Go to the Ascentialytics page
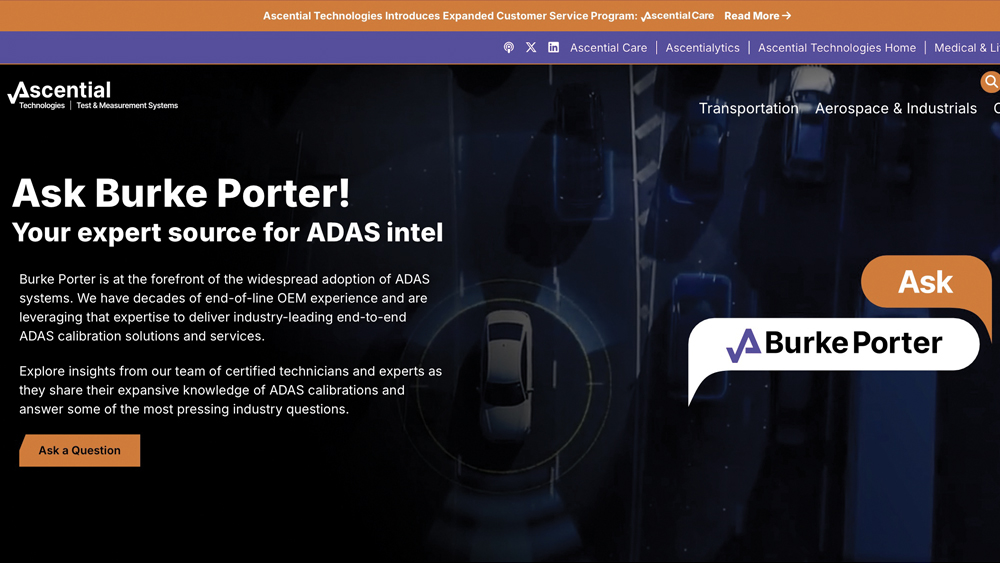 pyautogui.click(x=702, y=48)
